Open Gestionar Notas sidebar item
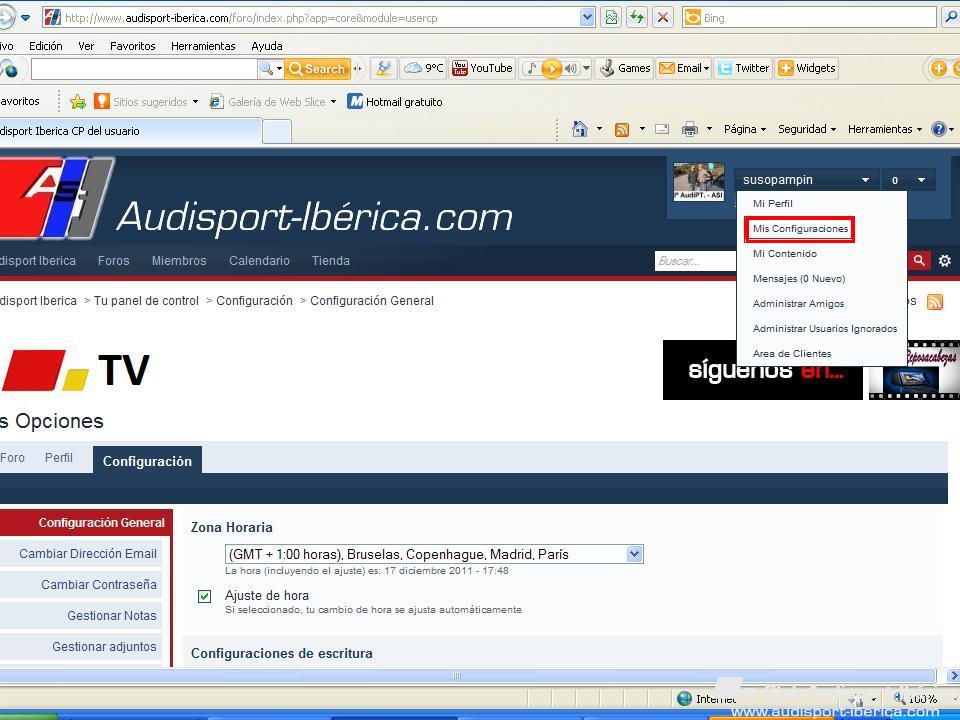This screenshot has height=720, width=960. tap(81, 616)
